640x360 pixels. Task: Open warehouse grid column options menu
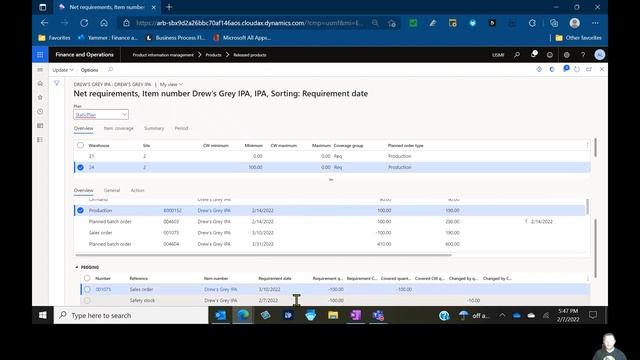(587, 145)
